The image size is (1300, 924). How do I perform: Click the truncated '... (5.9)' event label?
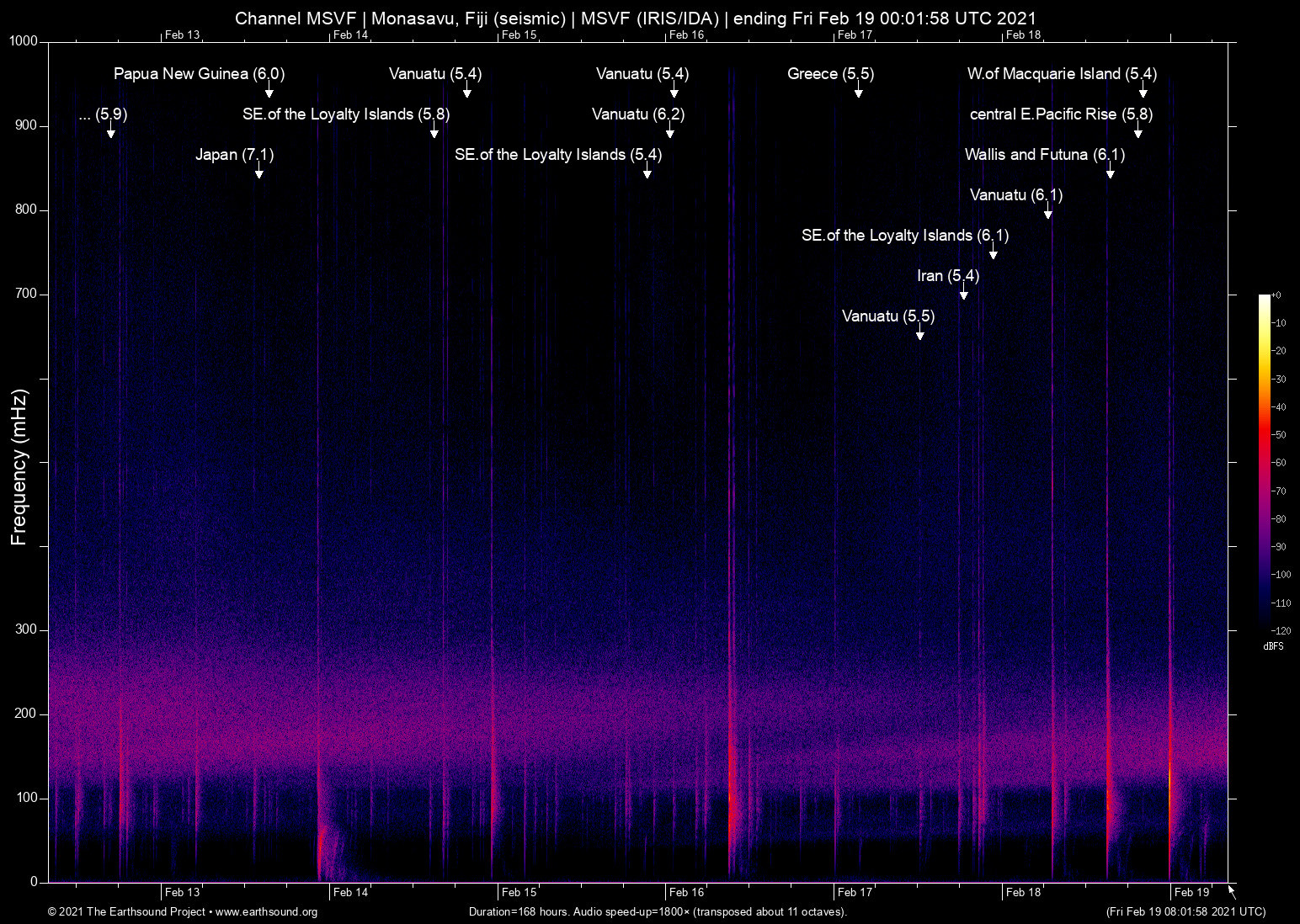[103, 114]
